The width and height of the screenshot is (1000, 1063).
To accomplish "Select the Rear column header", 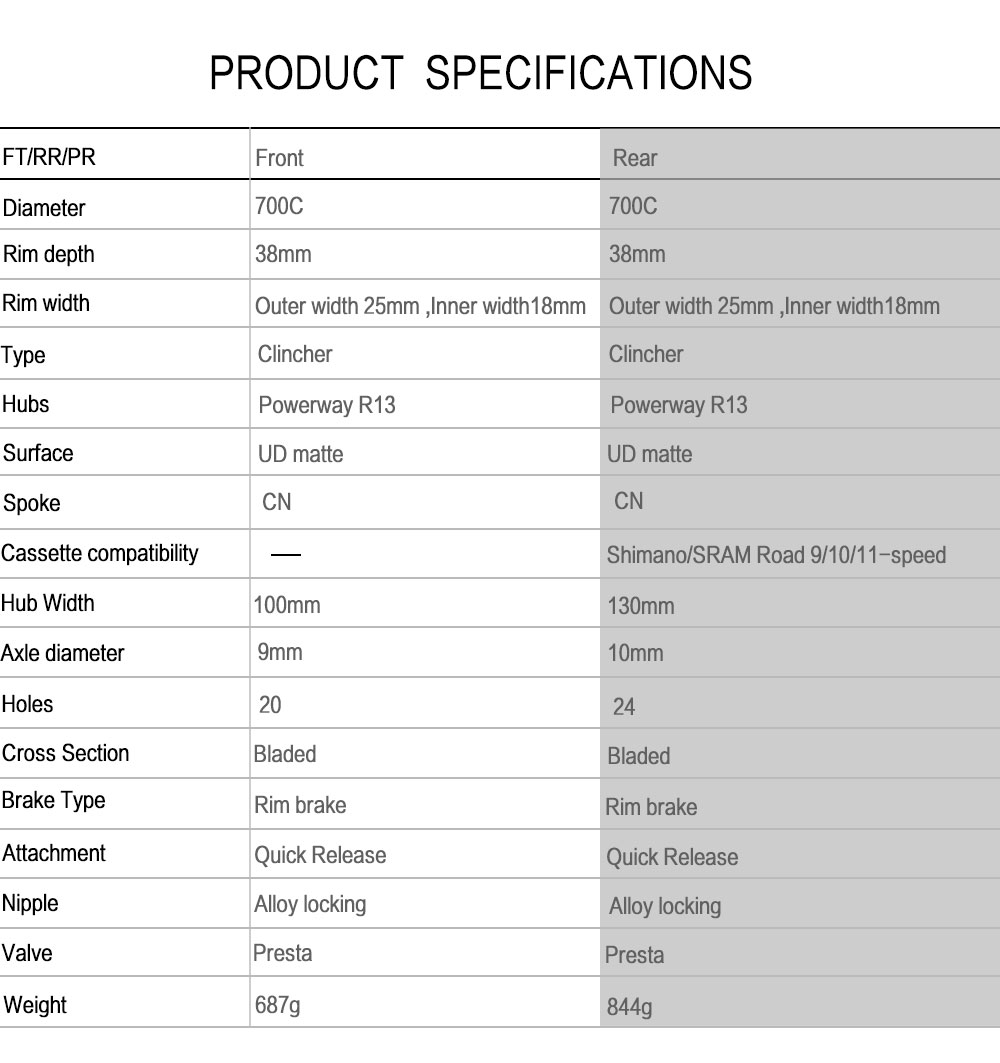I will (635, 158).
